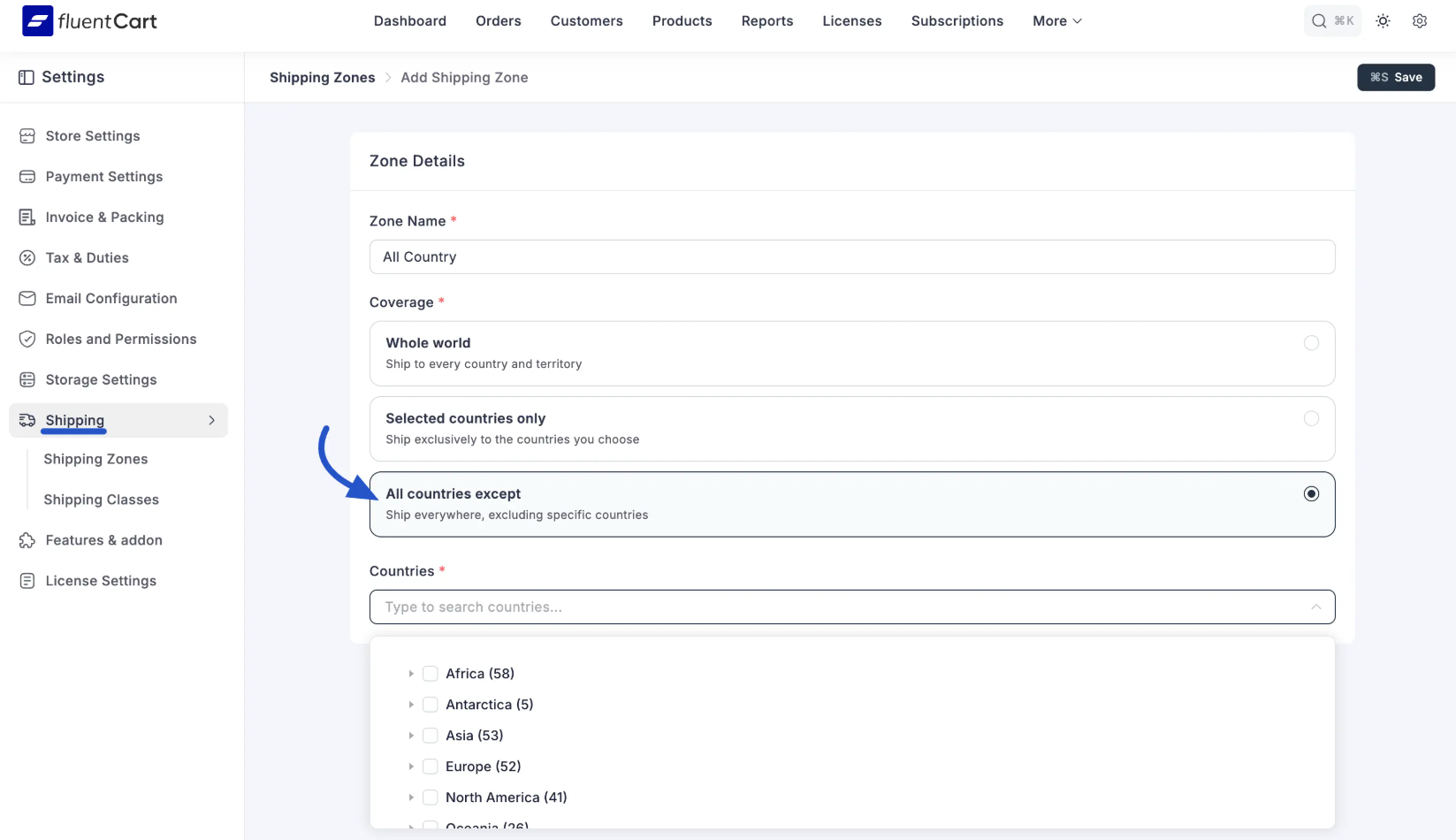Viewport: 1456px width, 840px height.
Task: Click the Save button
Action: [1396, 78]
